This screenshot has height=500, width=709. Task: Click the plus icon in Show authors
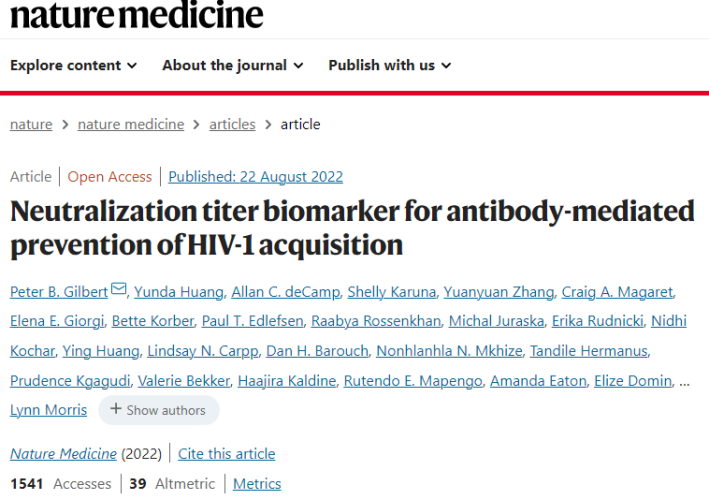116,409
